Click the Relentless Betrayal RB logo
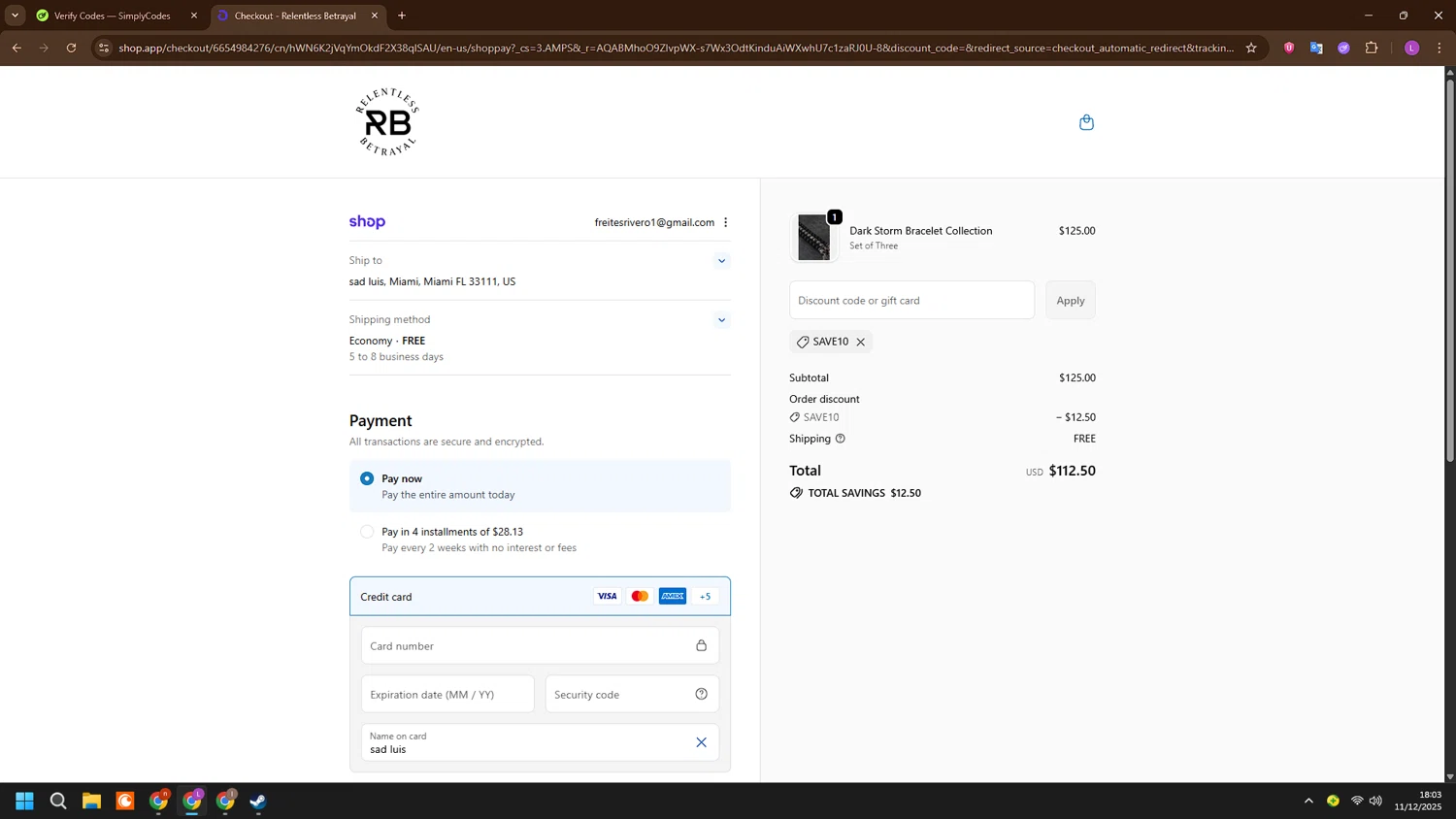The height and width of the screenshot is (819, 1456). (387, 122)
